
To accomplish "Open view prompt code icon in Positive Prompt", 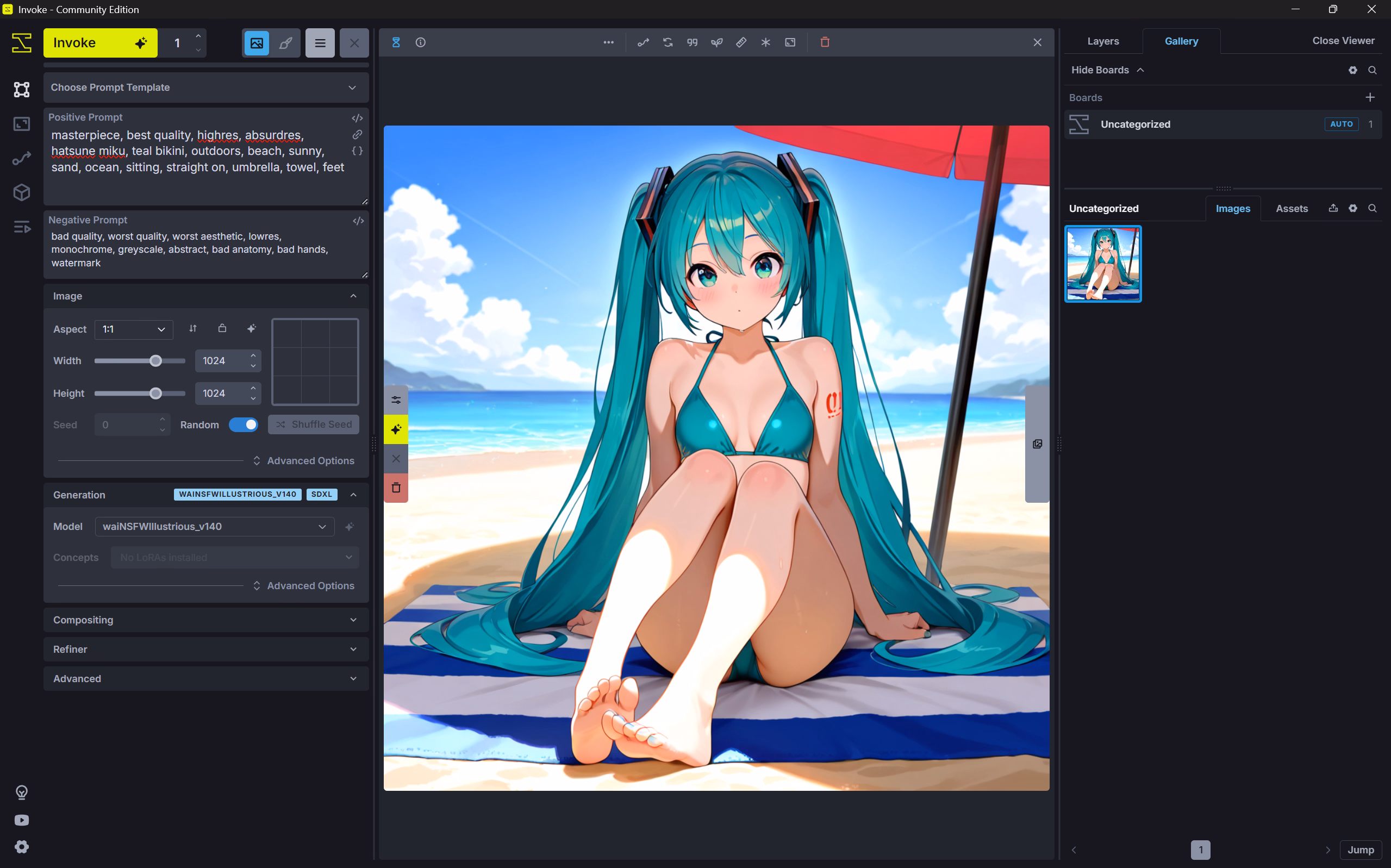I will click(x=357, y=118).
